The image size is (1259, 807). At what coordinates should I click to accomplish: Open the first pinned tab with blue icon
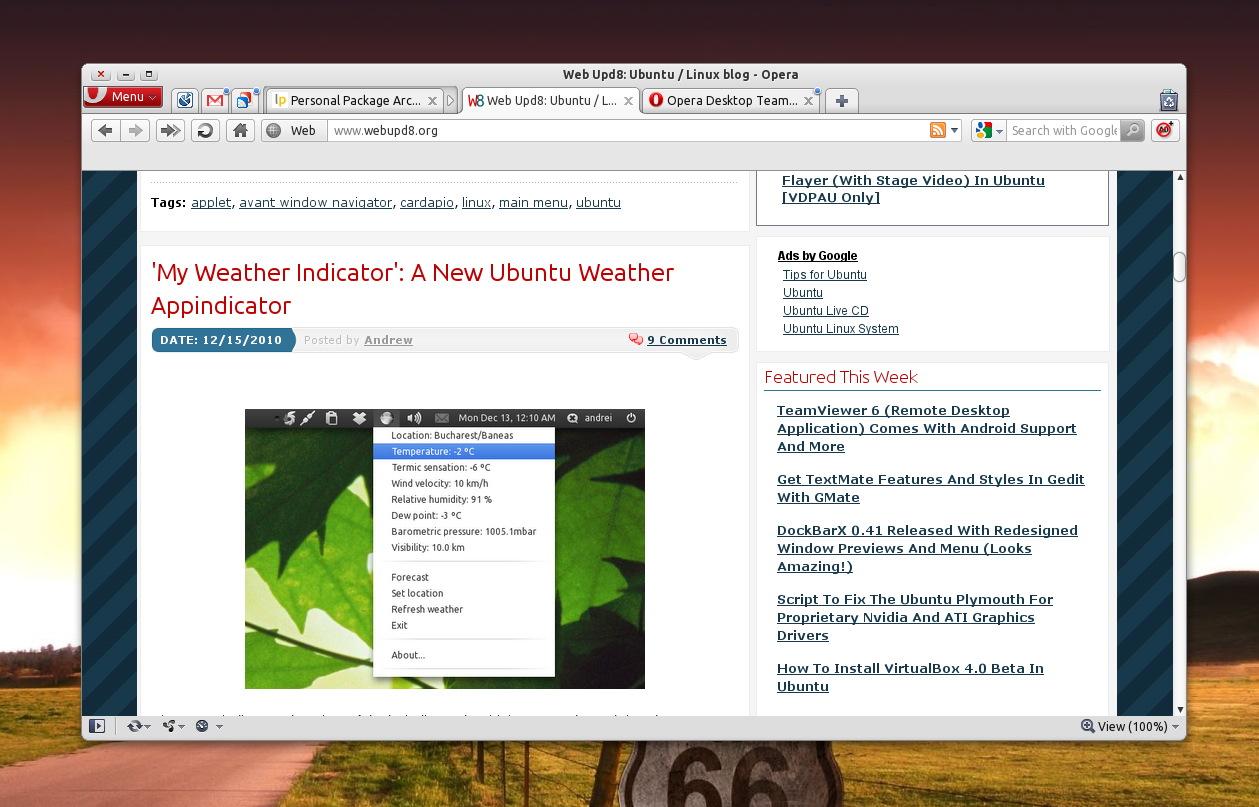184,100
